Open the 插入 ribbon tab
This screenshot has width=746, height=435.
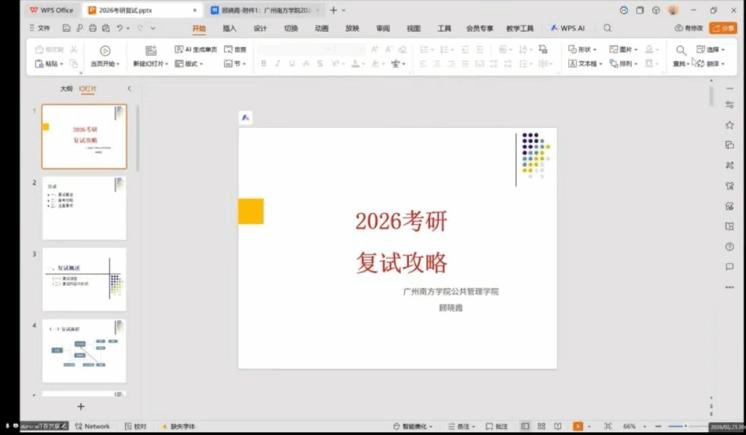230,28
